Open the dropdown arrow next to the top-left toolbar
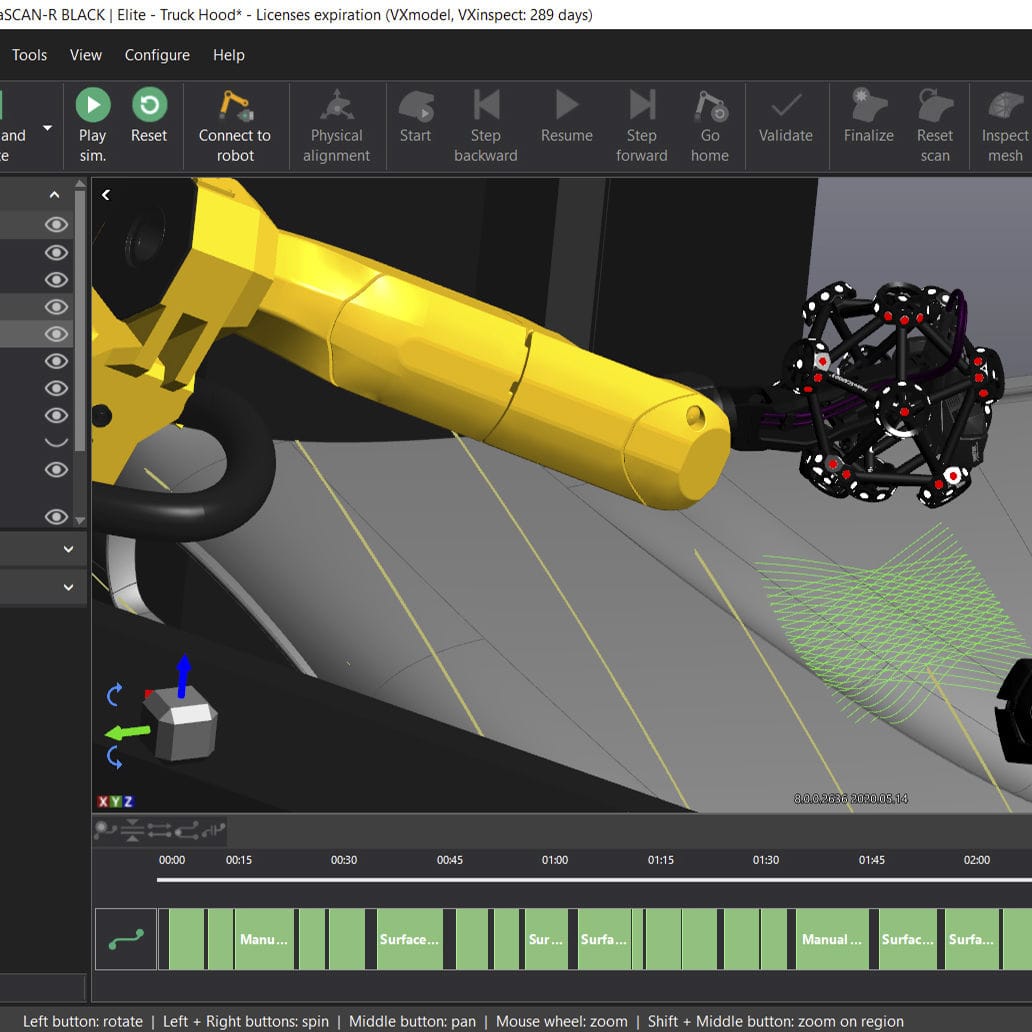This screenshot has height=1032, width=1032. (x=46, y=126)
